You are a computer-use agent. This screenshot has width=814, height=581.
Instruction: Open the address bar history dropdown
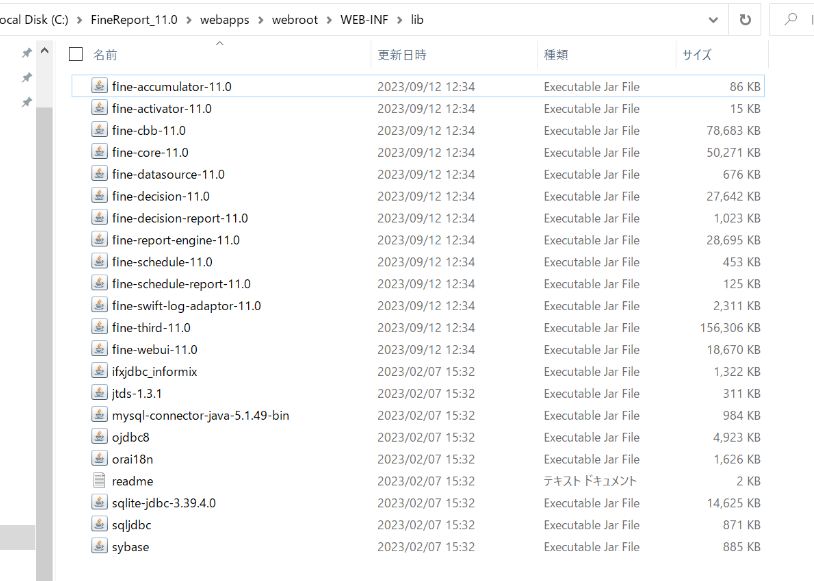pos(713,20)
